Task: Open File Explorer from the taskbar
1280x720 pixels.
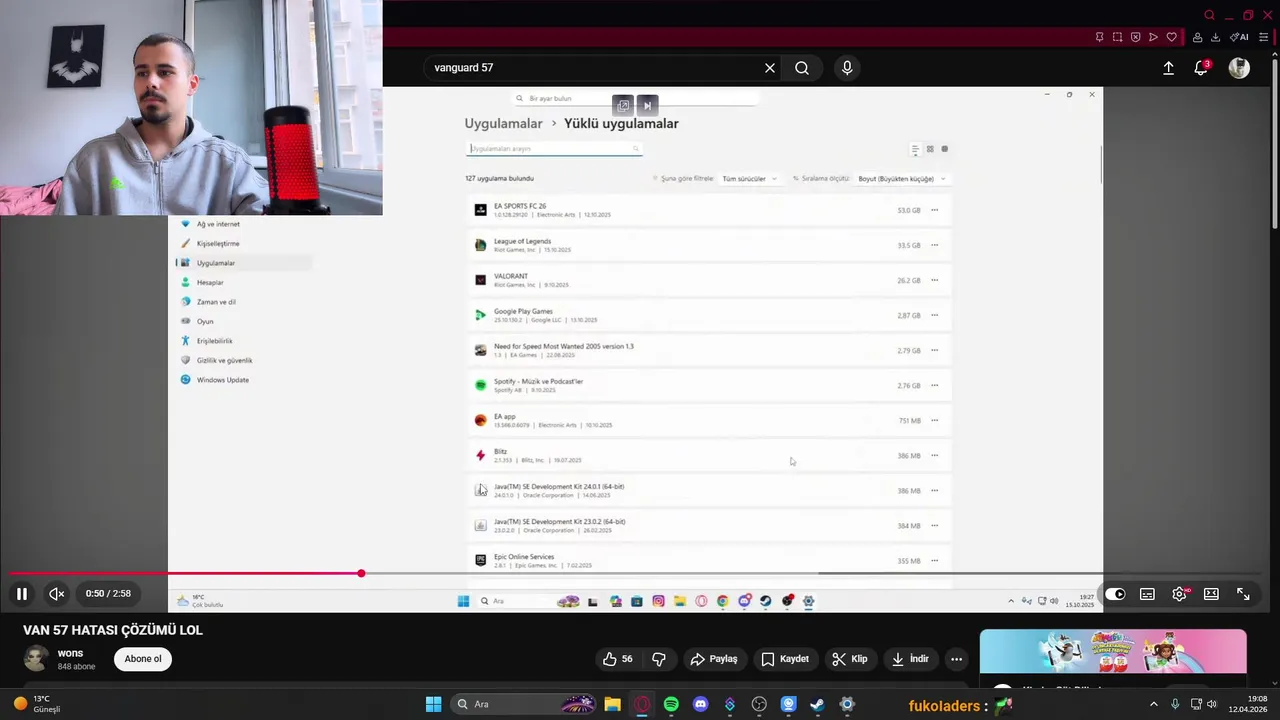Action: (x=612, y=704)
